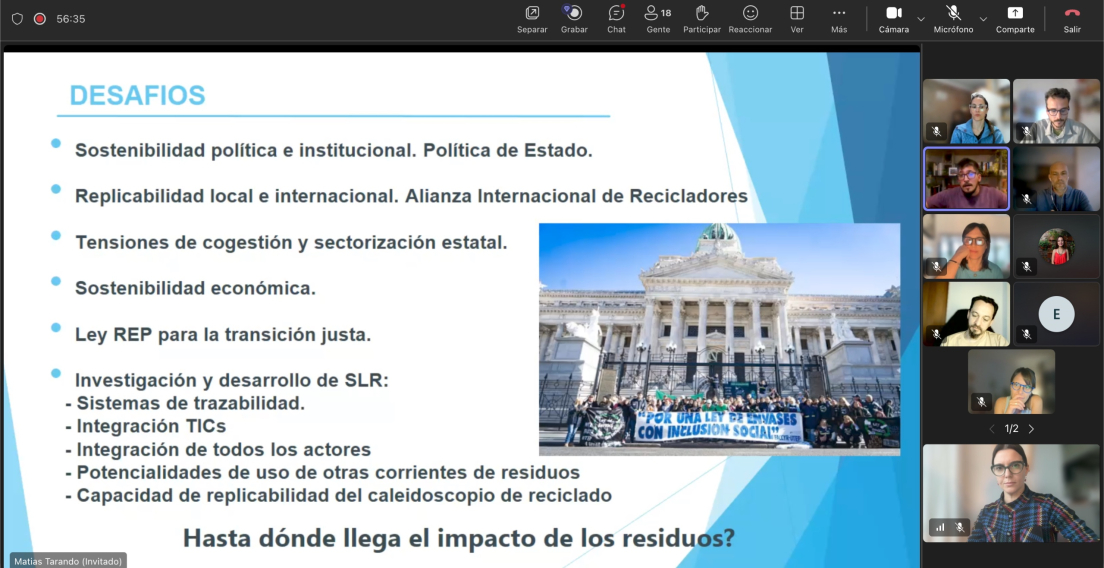Open the Gente participants list
This screenshot has width=1104, height=568.
658,19
